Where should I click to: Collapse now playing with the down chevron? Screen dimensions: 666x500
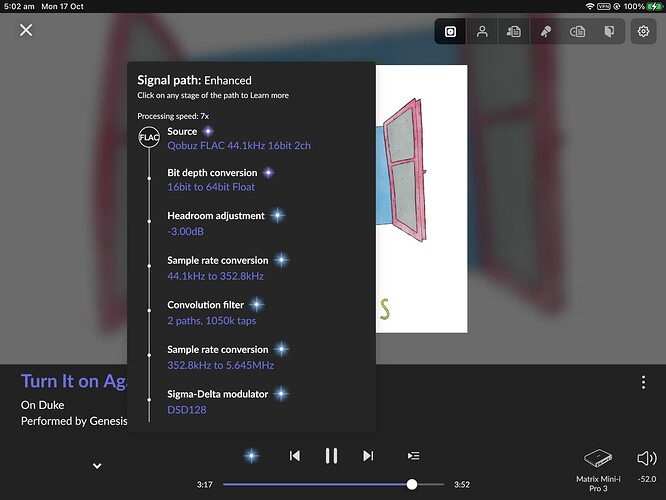click(97, 466)
